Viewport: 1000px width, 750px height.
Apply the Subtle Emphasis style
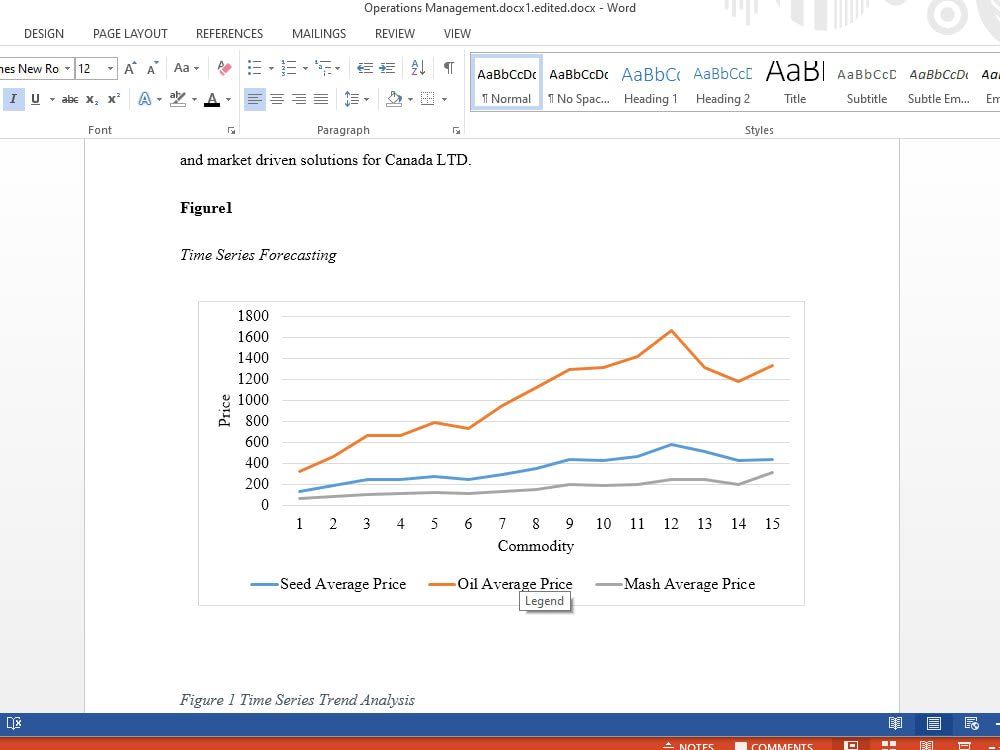click(x=939, y=83)
